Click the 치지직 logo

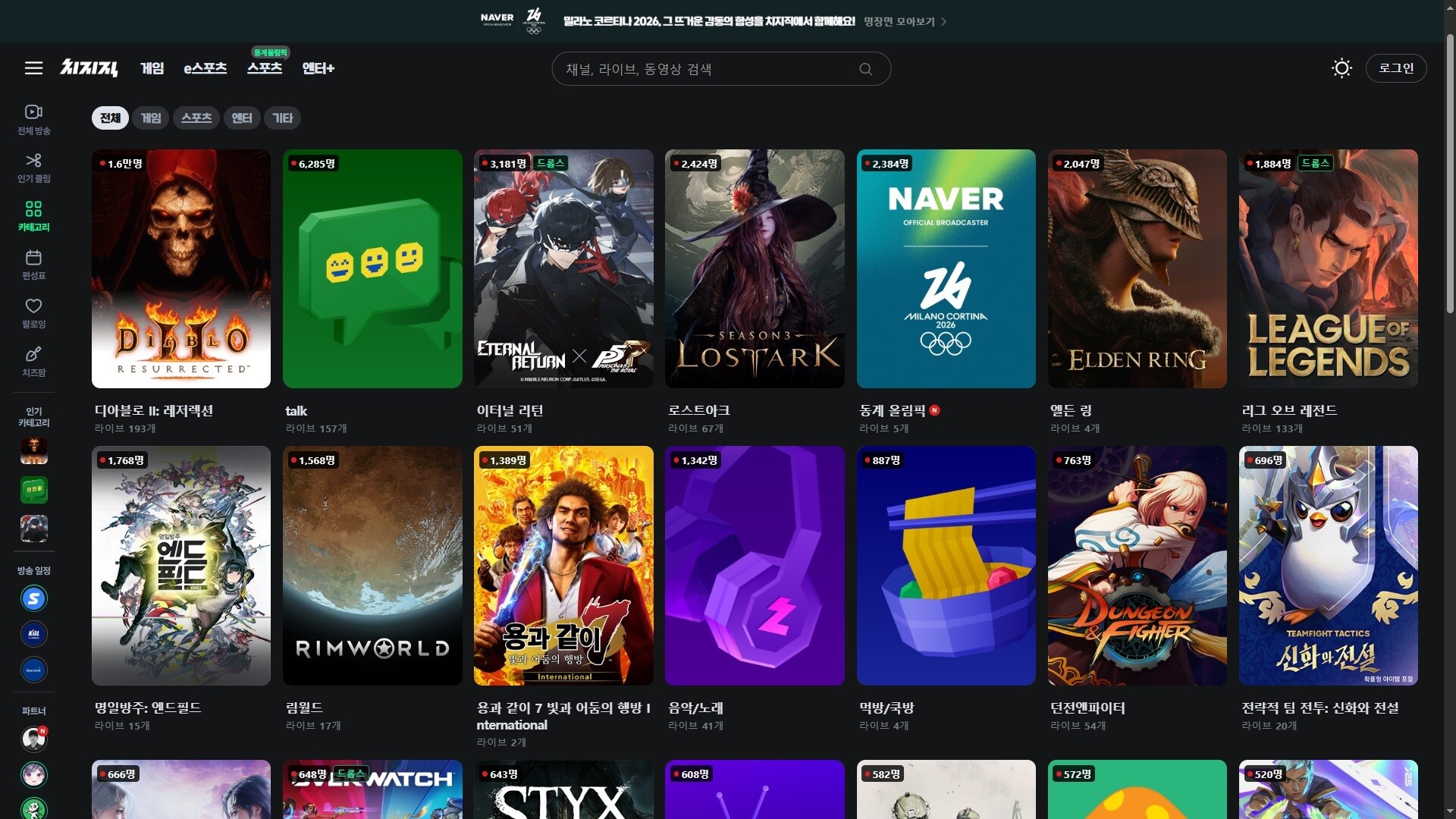[89, 68]
